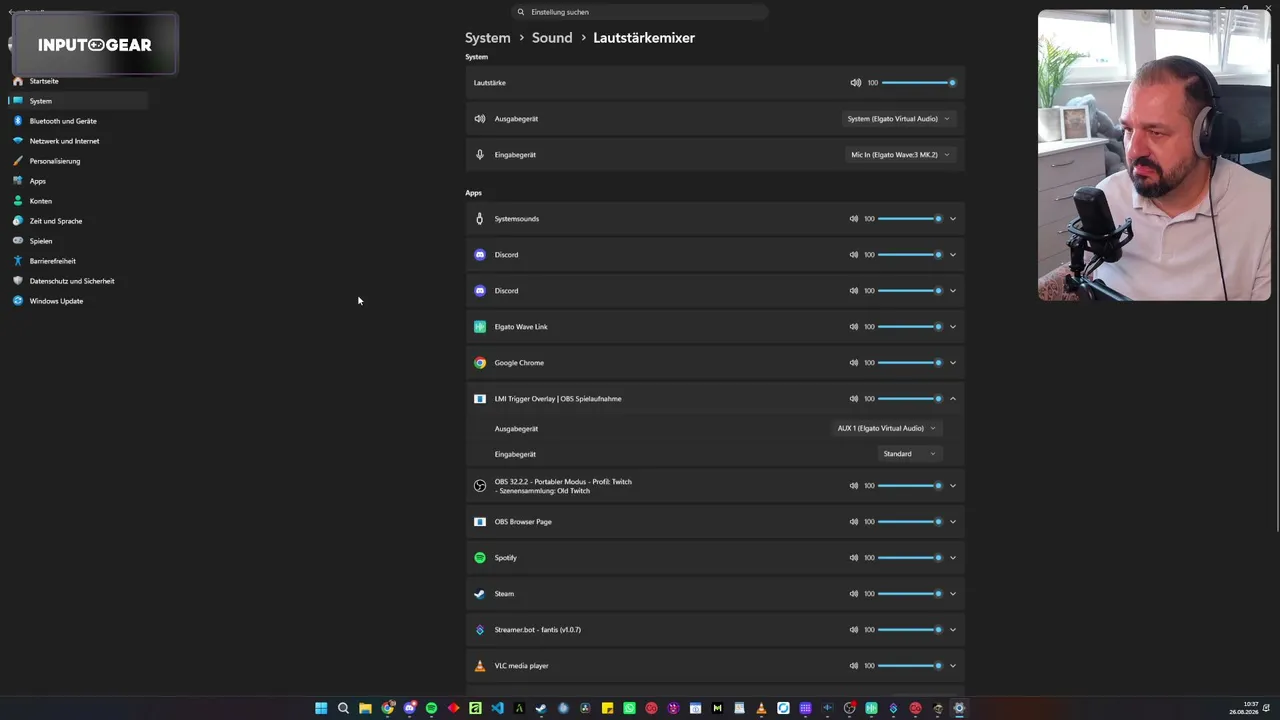Click the Netzwerk und Internet wifi icon
Viewport: 1280px width, 720px height.
click(18, 141)
